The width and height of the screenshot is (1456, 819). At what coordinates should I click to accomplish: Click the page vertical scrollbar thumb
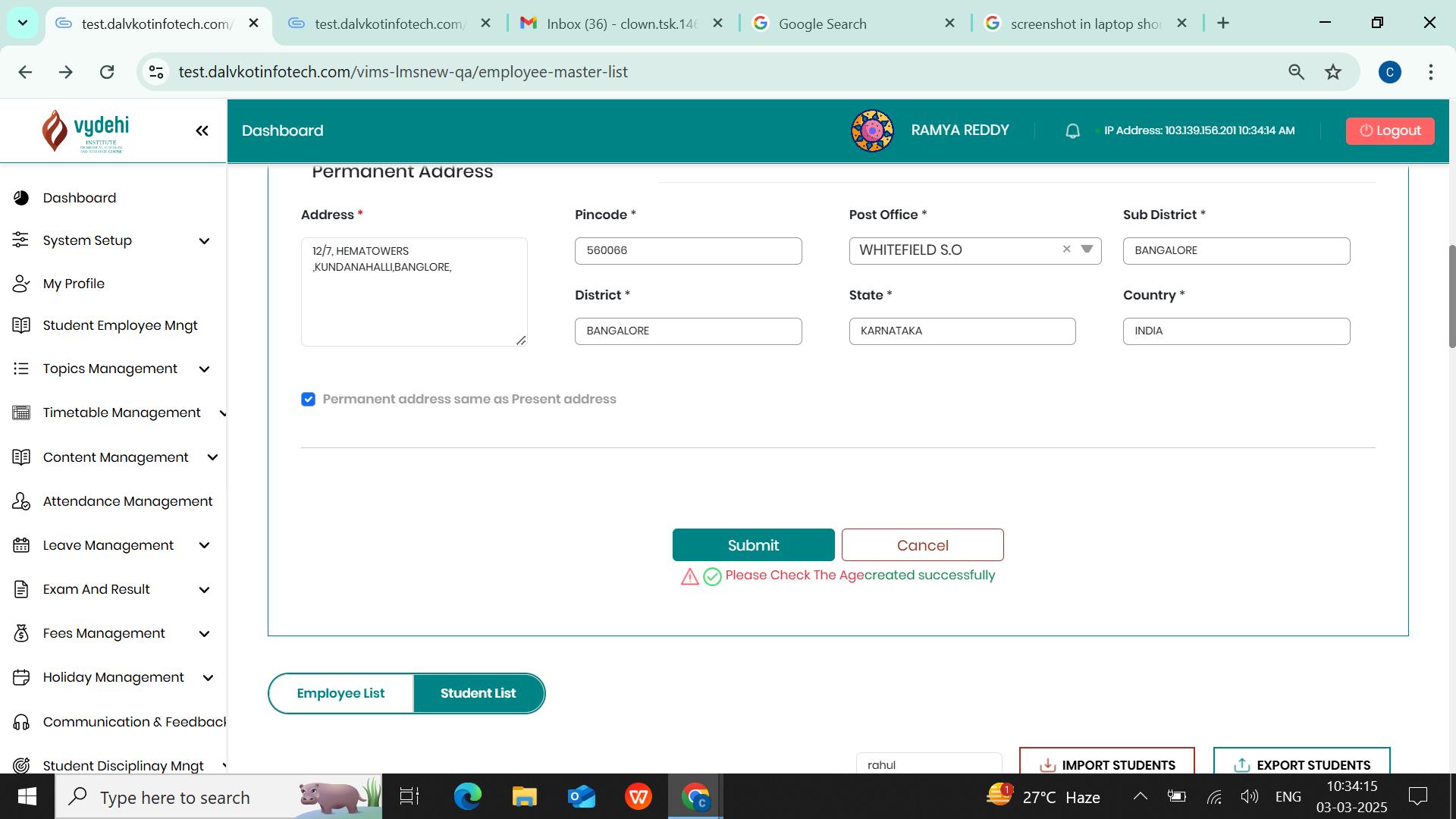pos(1451,296)
